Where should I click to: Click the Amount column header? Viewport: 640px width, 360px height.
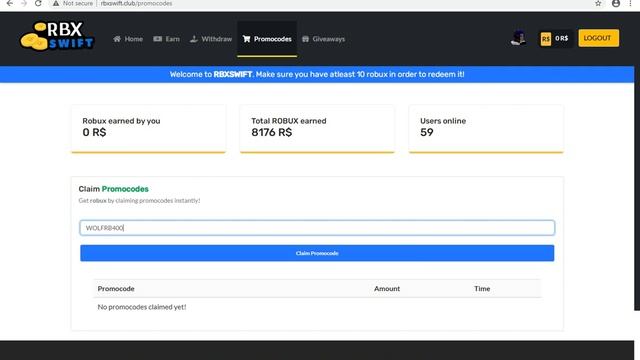click(387, 289)
